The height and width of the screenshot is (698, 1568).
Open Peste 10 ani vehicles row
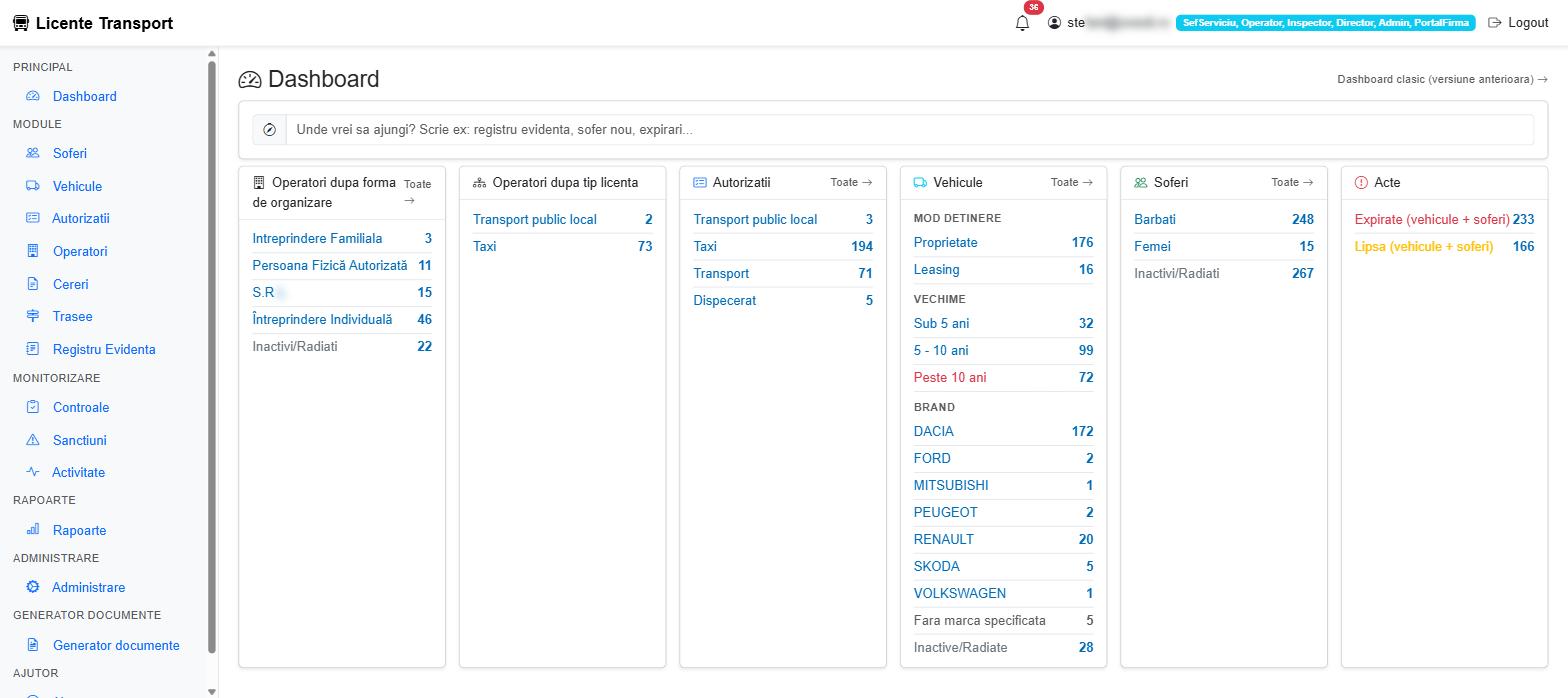coord(1003,378)
